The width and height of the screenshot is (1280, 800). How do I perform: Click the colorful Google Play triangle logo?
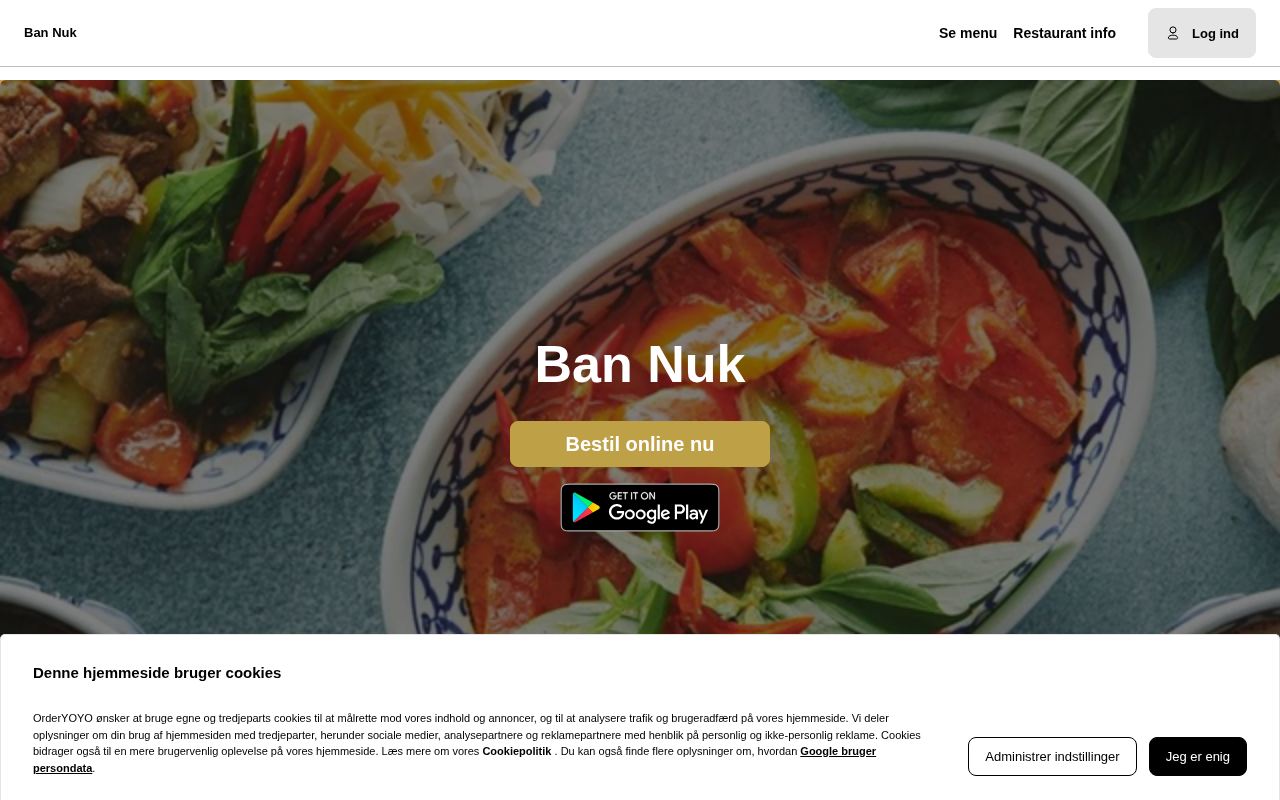(x=586, y=507)
